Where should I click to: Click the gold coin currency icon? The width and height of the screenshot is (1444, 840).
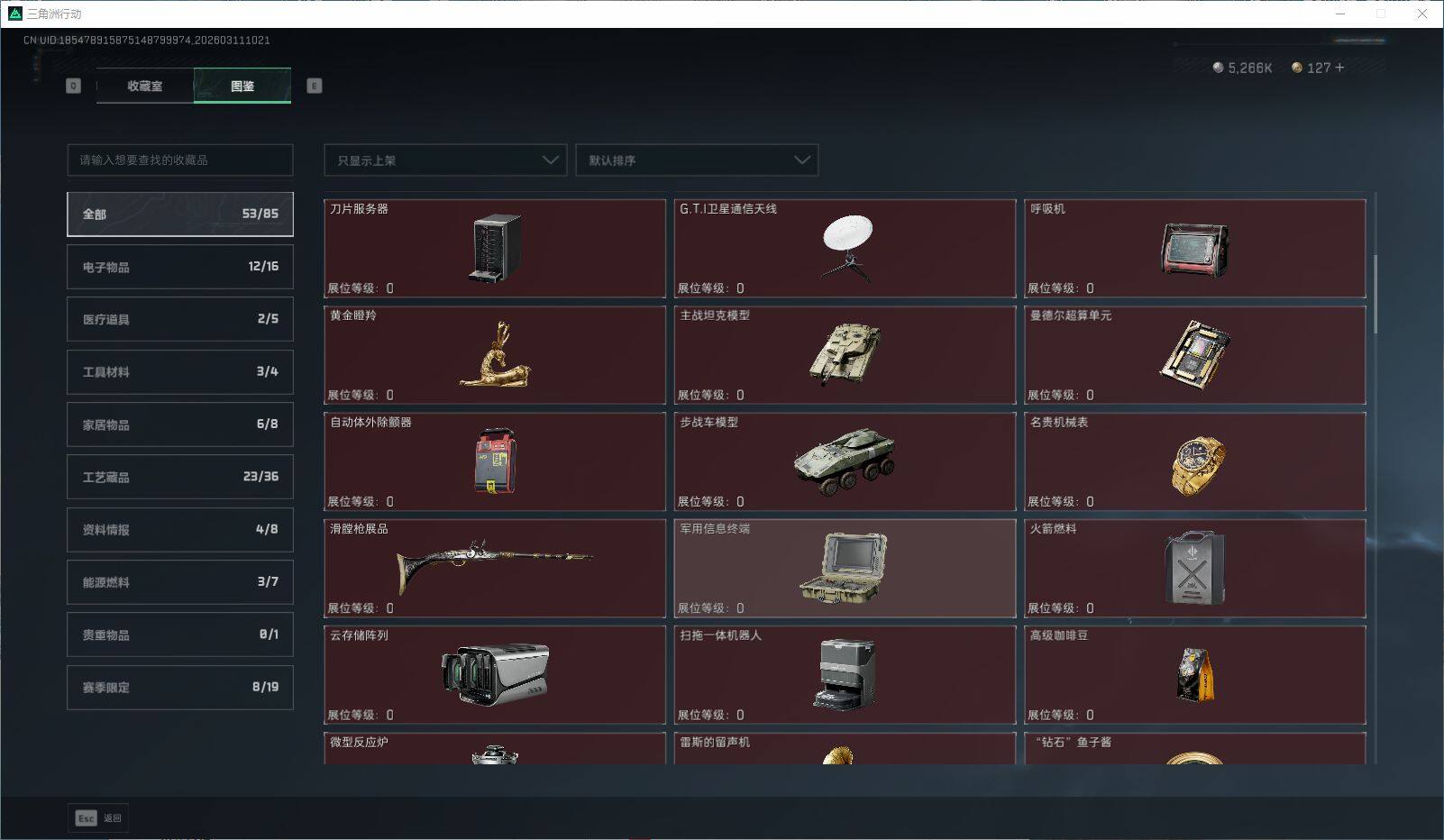pos(1296,67)
